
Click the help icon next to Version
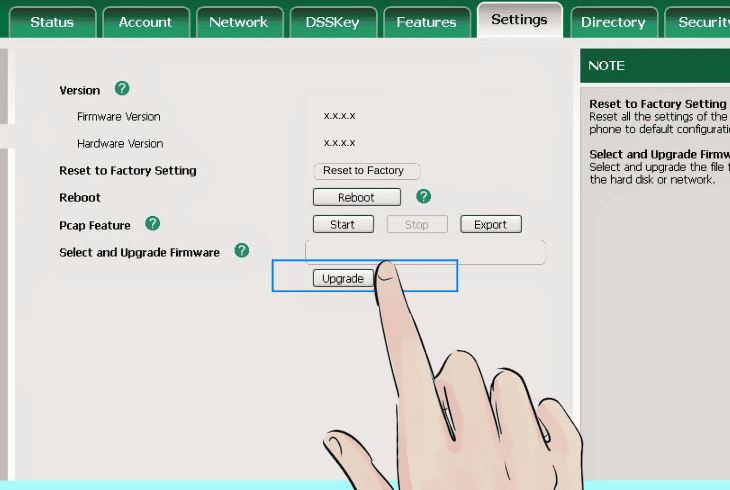(122, 89)
